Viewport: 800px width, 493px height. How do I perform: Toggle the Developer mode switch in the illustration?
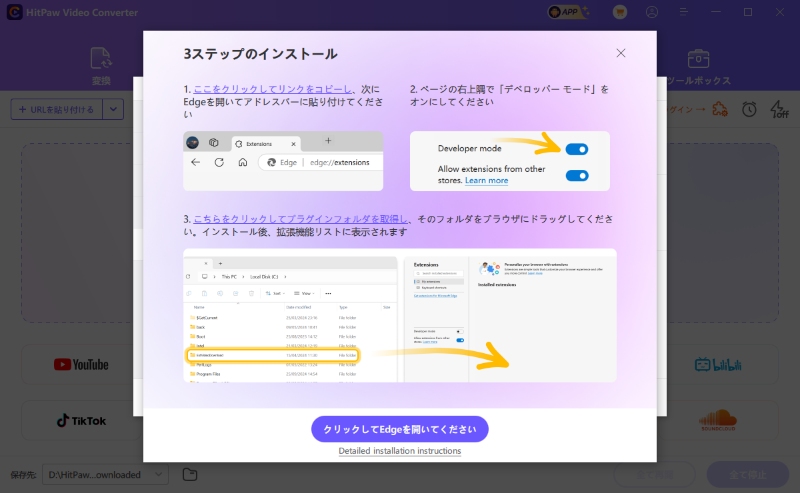click(x=577, y=149)
